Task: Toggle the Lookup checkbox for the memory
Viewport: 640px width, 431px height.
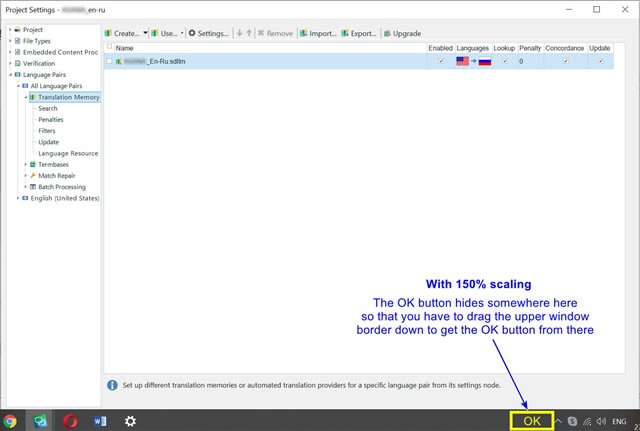Action: pos(505,61)
